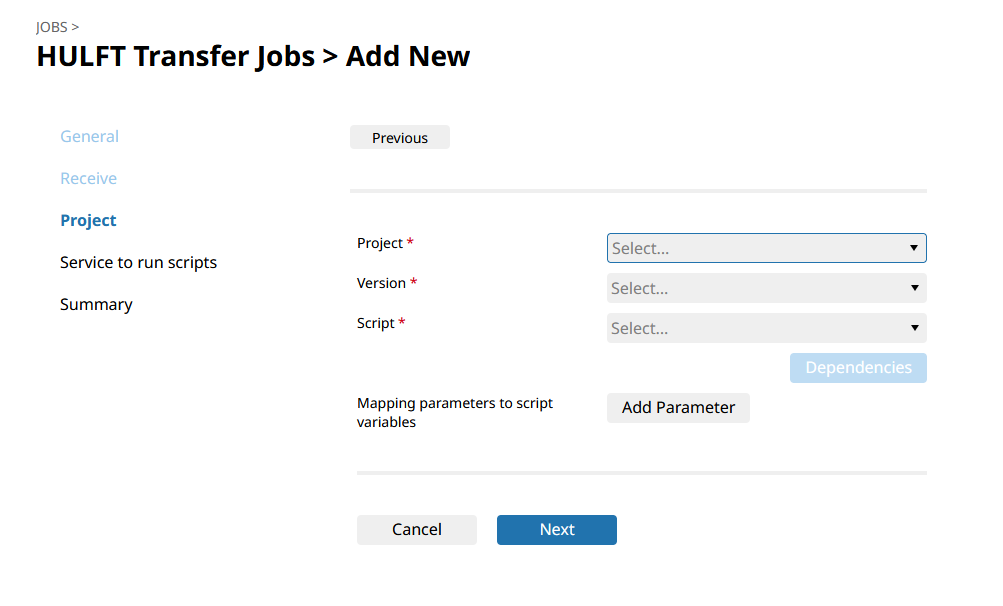The height and width of the screenshot is (606, 1003).
Task: Click the Project field label
Action: tap(380, 244)
